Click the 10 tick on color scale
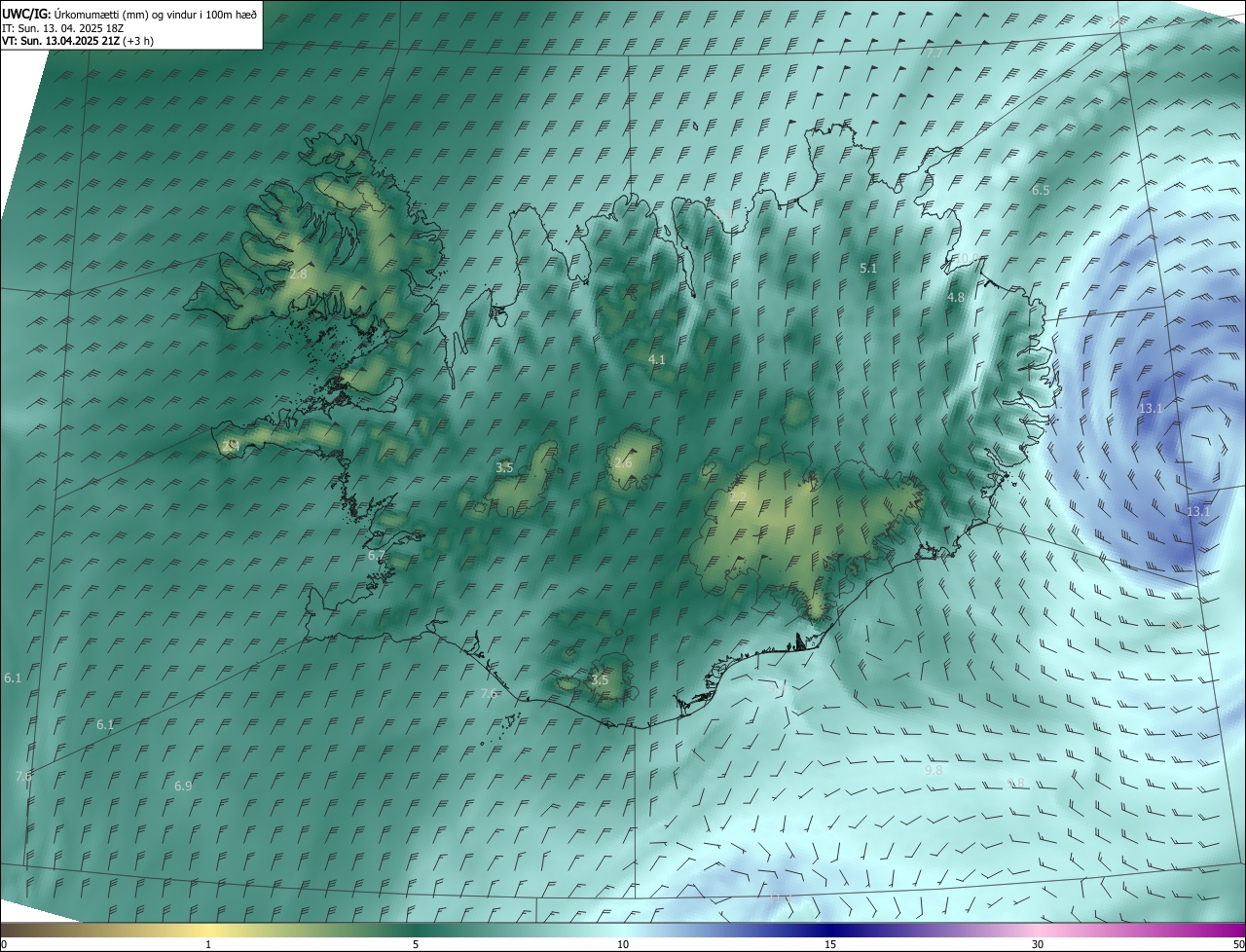The image size is (1246, 952). tap(623, 944)
